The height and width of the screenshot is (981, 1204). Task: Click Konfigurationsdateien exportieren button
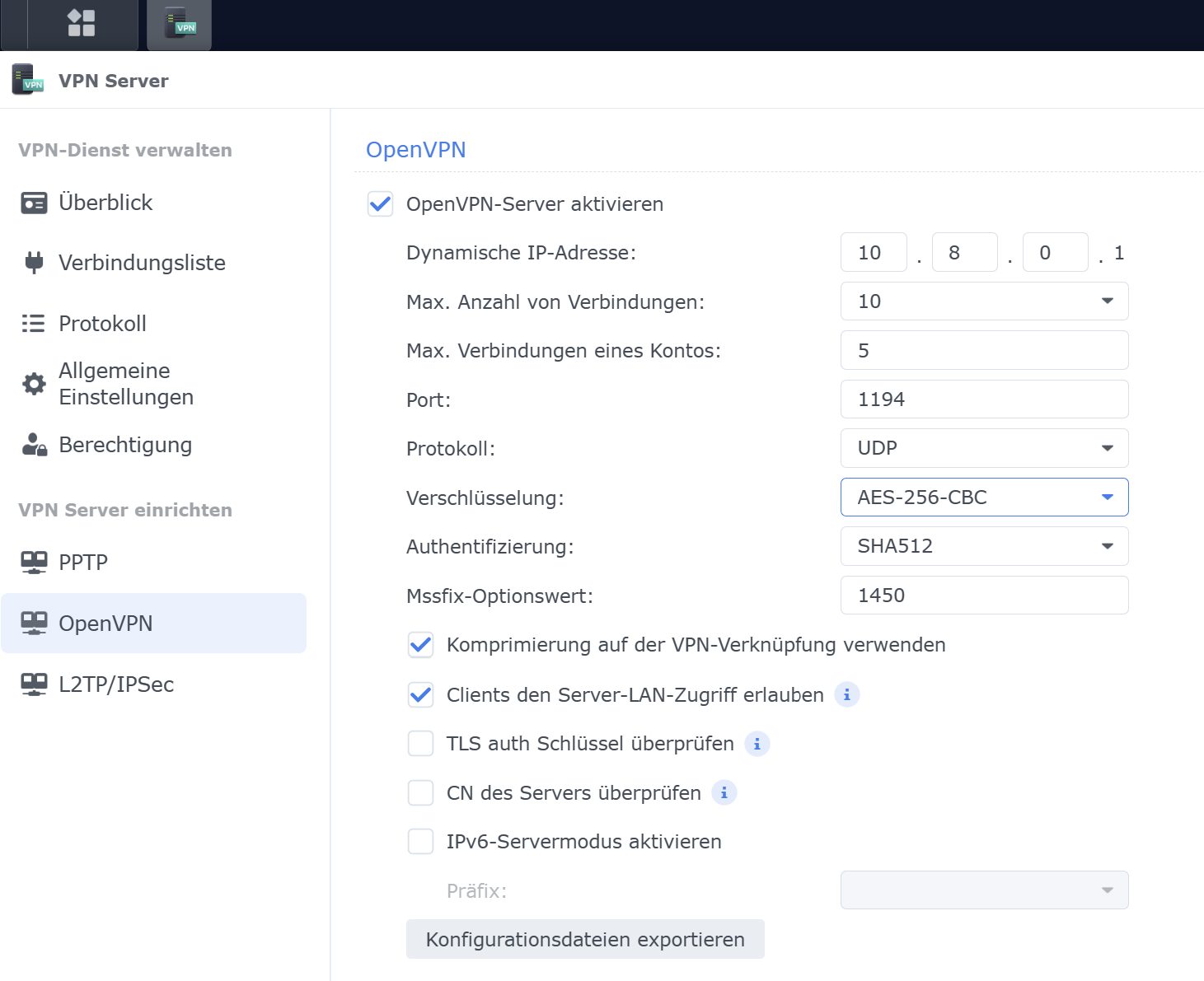[585, 940]
